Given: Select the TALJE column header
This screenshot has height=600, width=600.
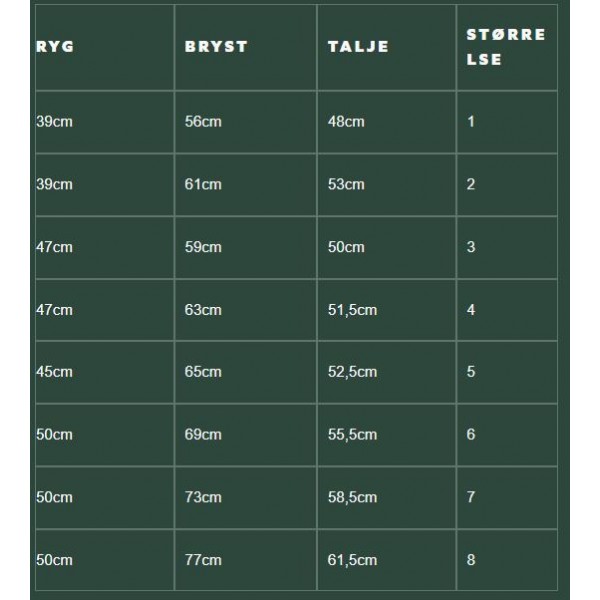Looking at the screenshot, I should (358, 47).
